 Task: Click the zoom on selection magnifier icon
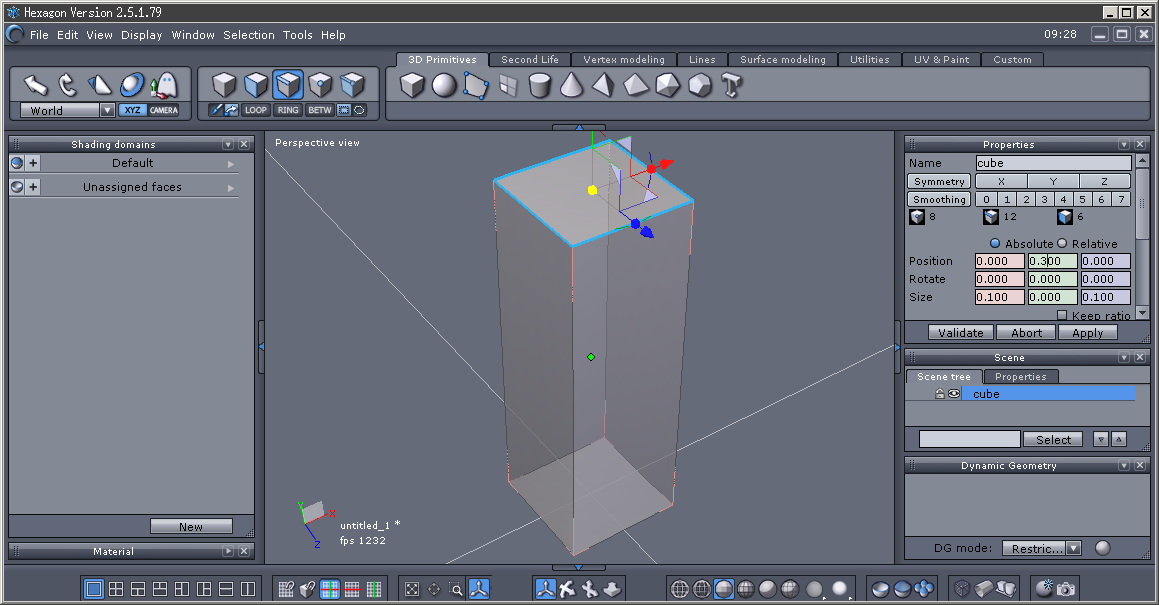tap(456, 589)
